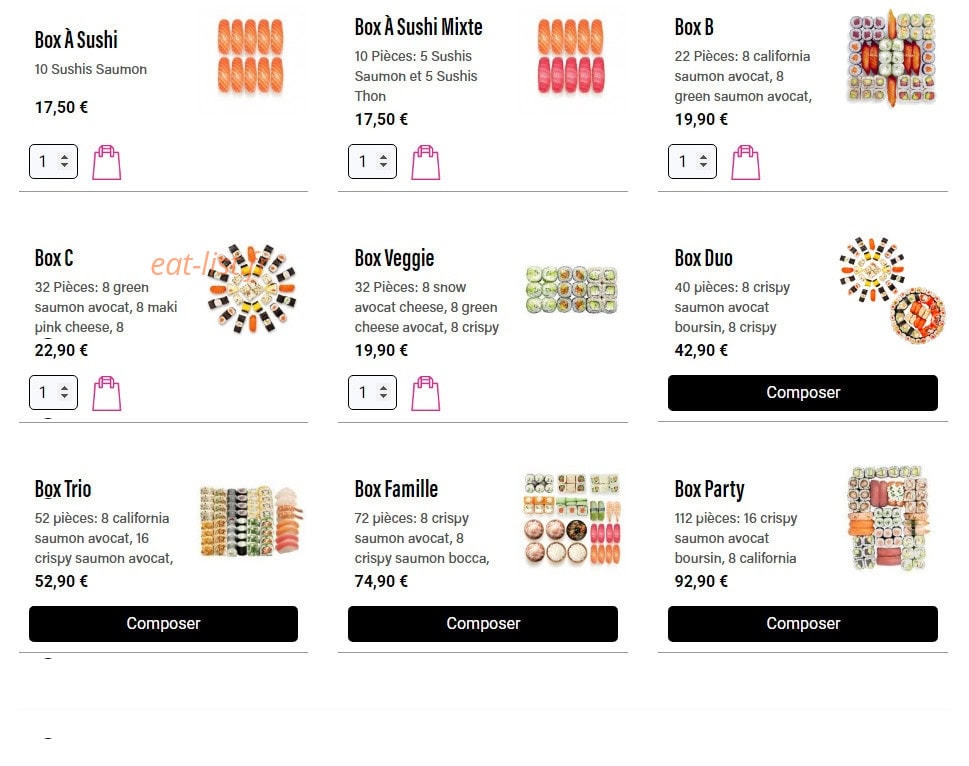Screen dimensions: 969x766
Task: Select the Box C quantity field
Action: tap(53, 392)
